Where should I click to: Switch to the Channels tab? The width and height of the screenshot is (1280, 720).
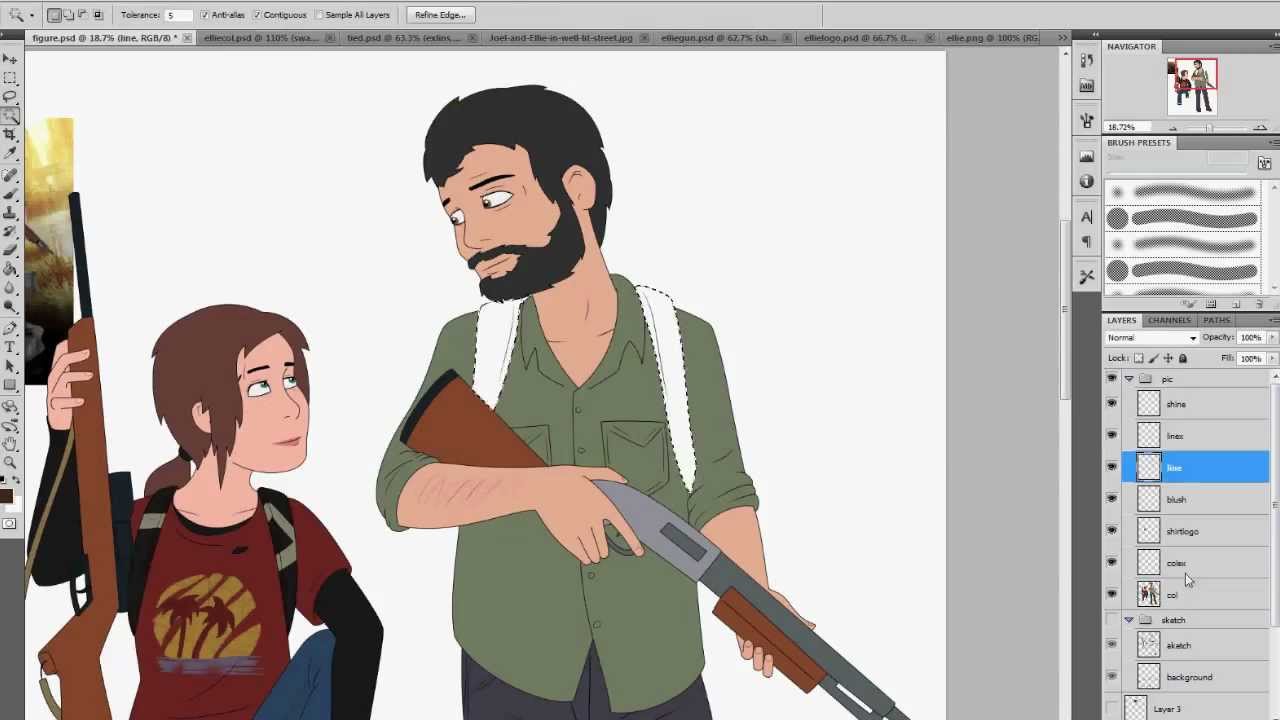[1169, 320]
